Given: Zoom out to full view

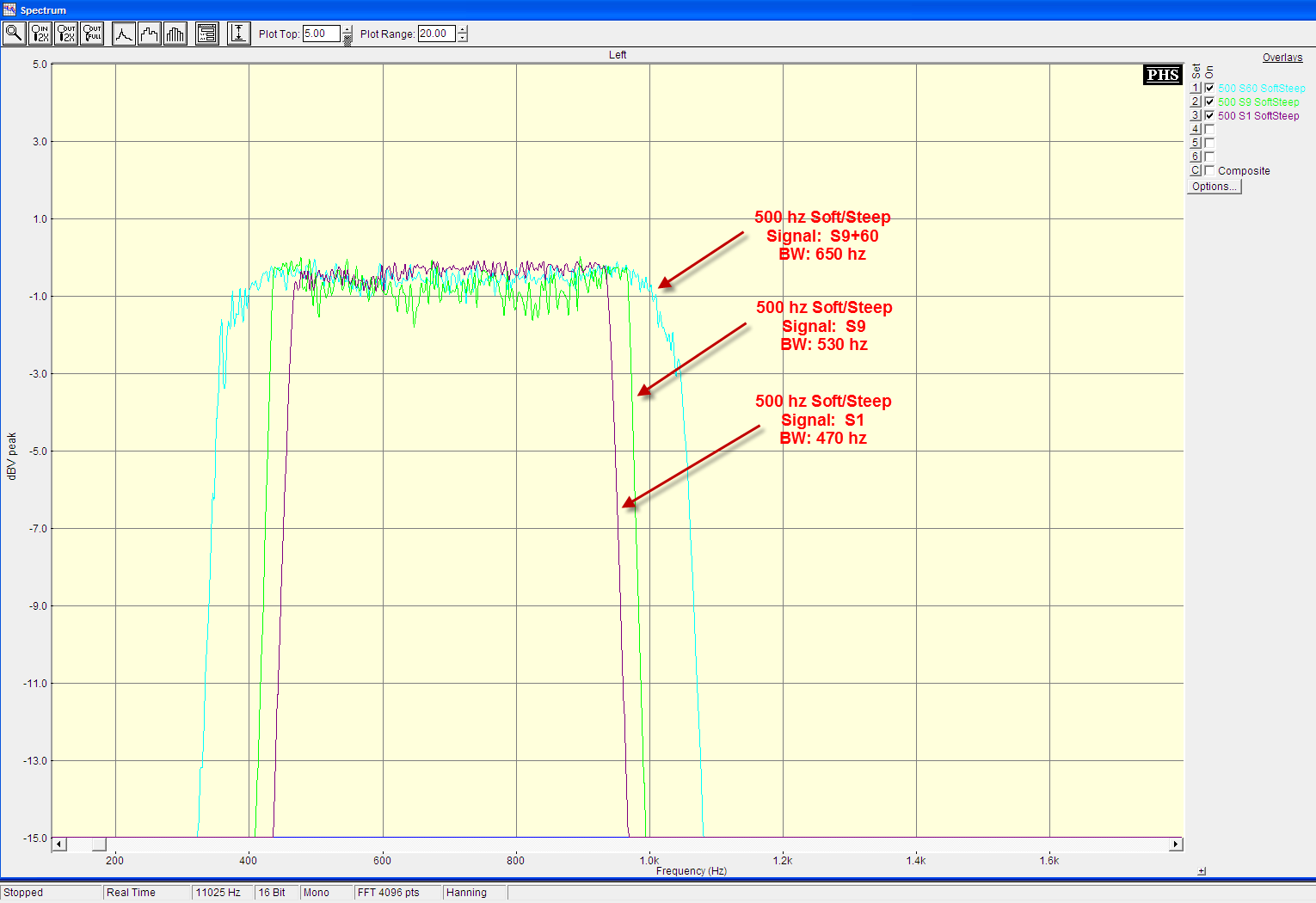Looking at the screenshot, I should (92, 34).
